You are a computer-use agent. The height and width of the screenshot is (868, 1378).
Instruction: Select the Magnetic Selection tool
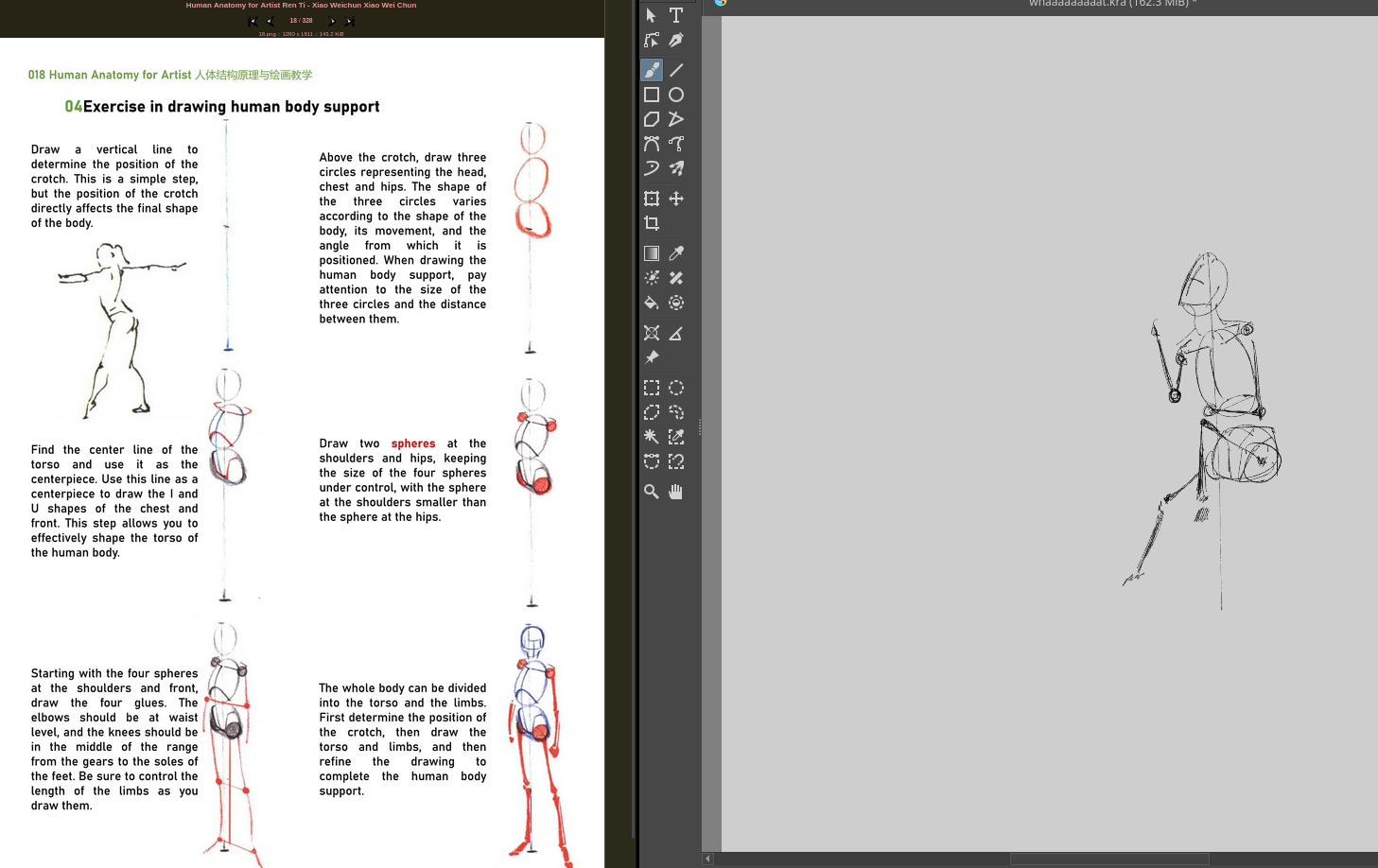pyautogui.click(x=676, y=461)
